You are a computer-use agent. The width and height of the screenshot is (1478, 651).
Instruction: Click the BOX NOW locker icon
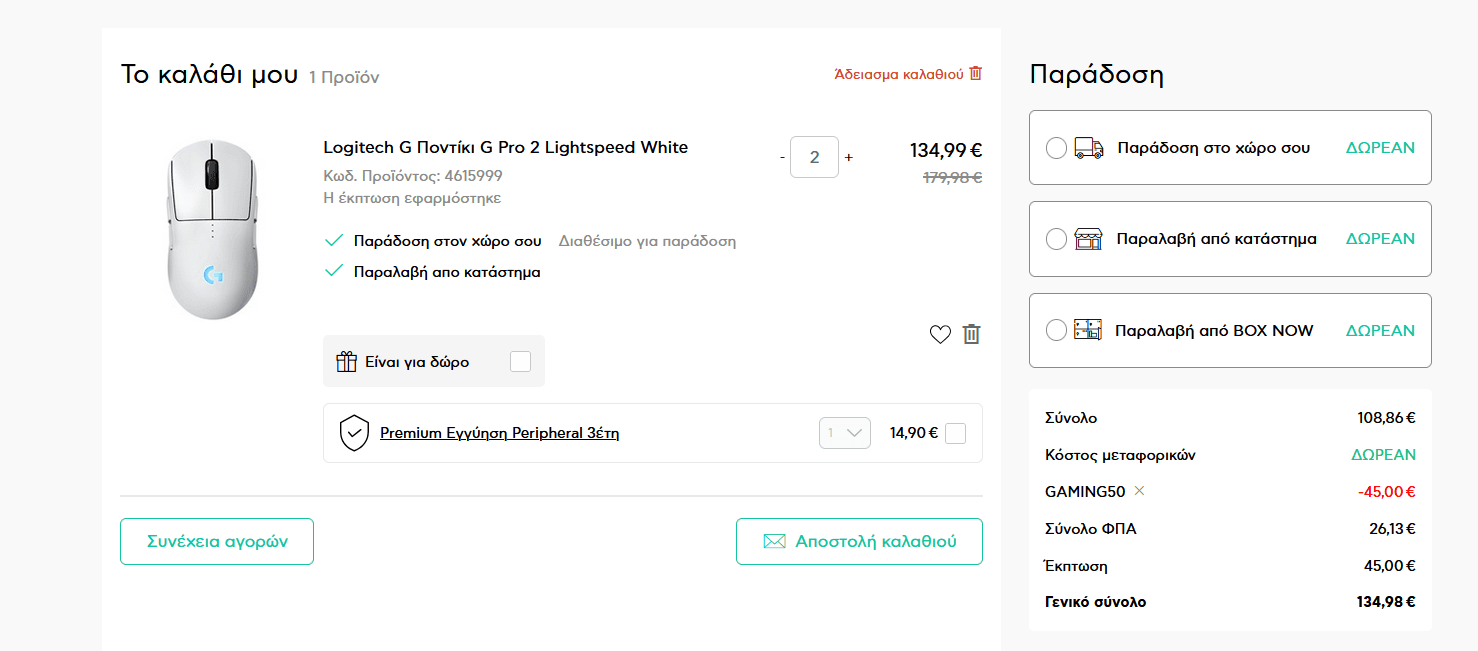[x=1087, y=330]
